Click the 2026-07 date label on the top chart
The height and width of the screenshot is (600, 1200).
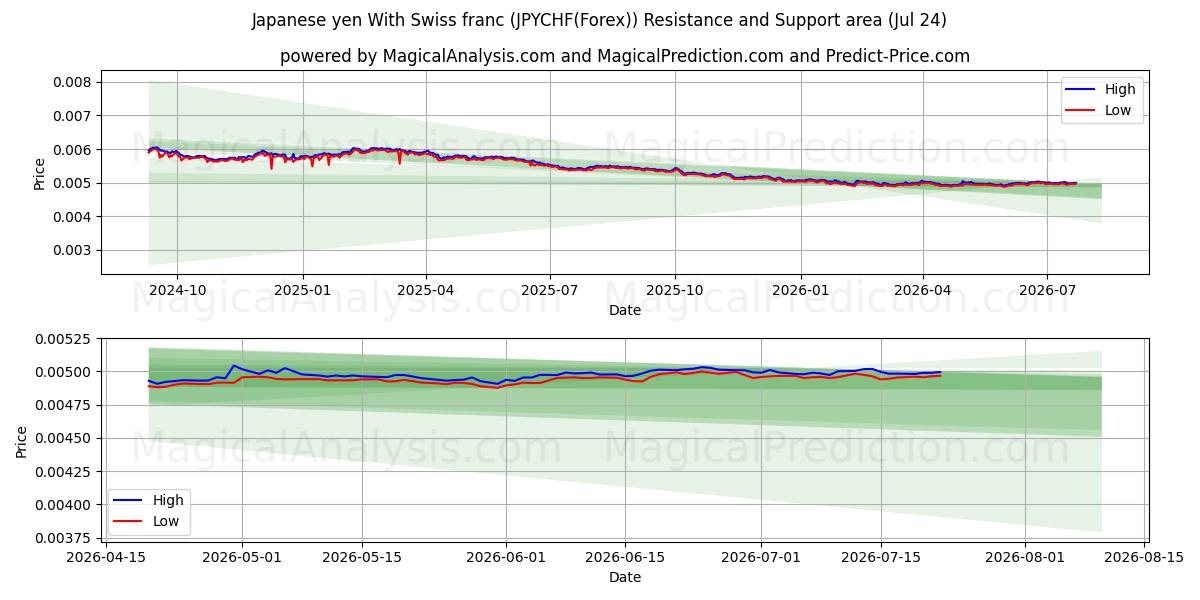coord(1047,291)
